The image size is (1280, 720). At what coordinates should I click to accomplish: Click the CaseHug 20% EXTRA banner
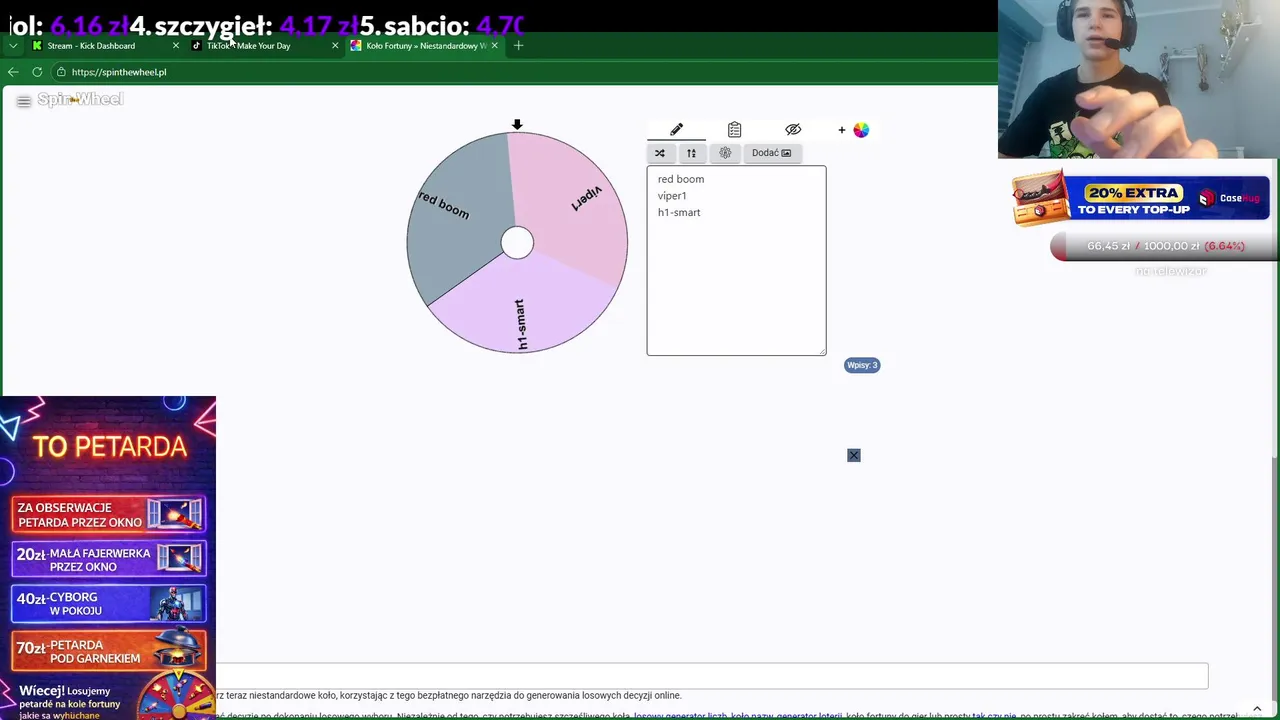click(1141, 197)
